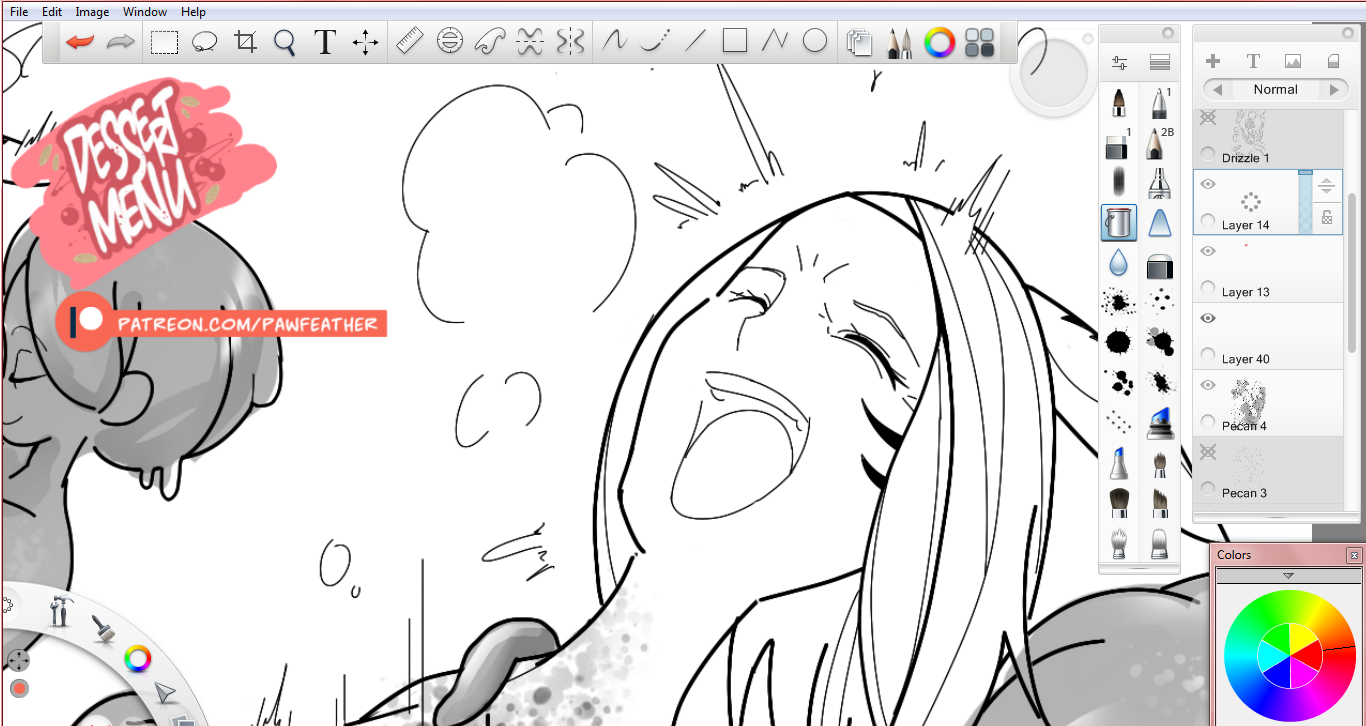Open the Image menu
The width and height of the screenshot is (1366, 726).
(x=92, y=12)
